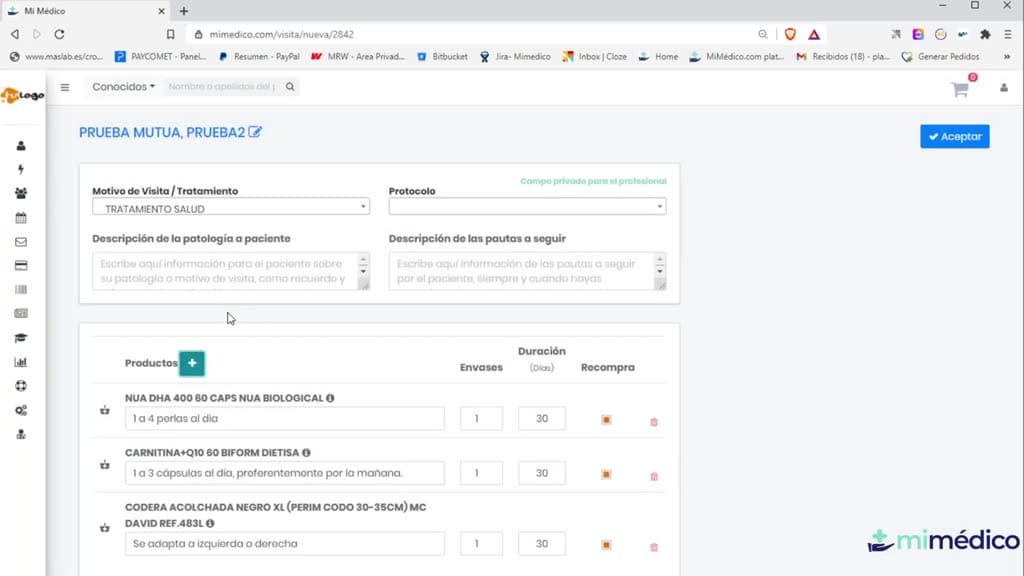Open the patients group sidebar icon
The width and height of the screenshot is (1024, 576).
[x=21, y=193]
